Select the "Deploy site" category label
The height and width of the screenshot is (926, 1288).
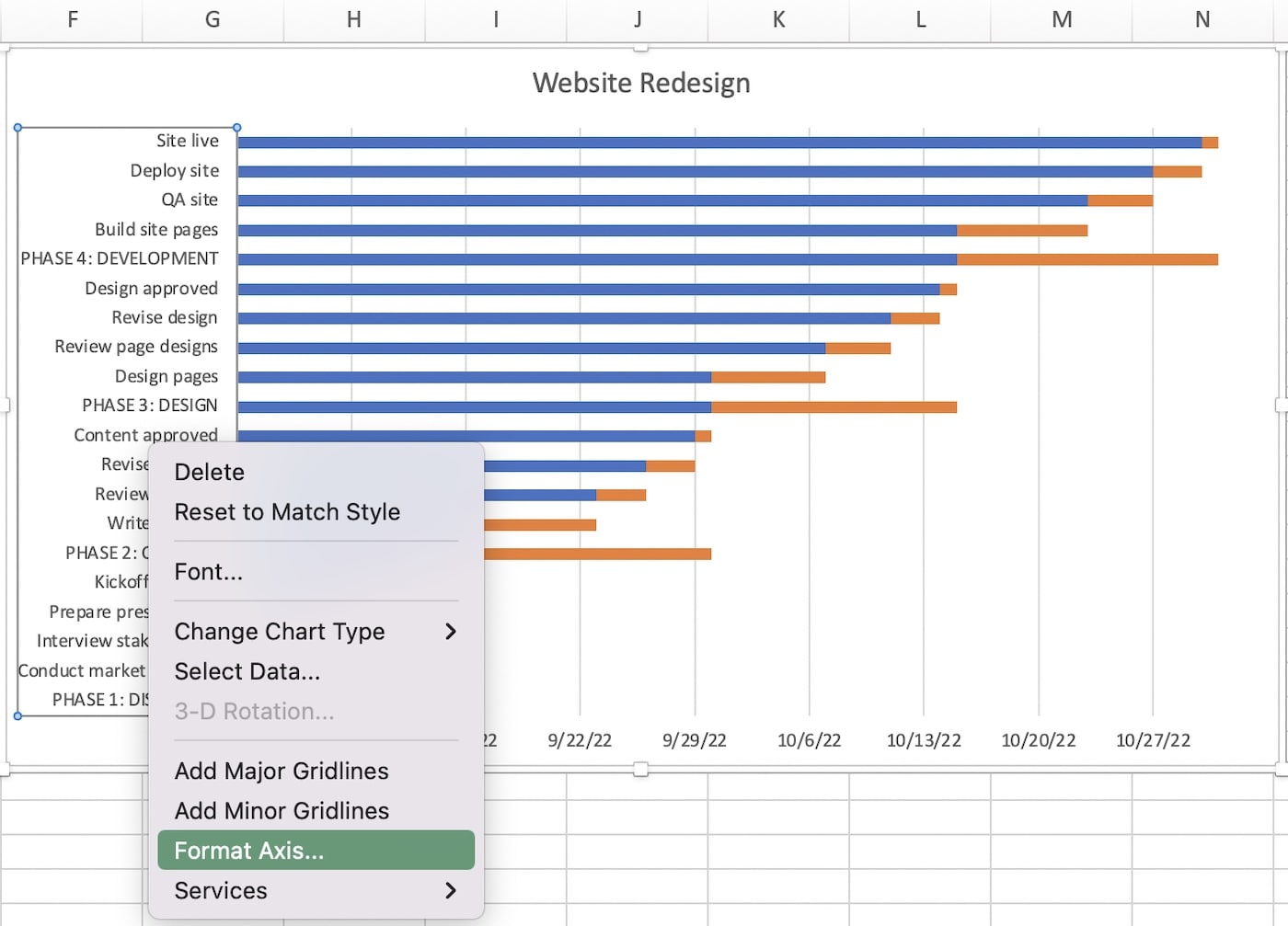pos(174,170)
